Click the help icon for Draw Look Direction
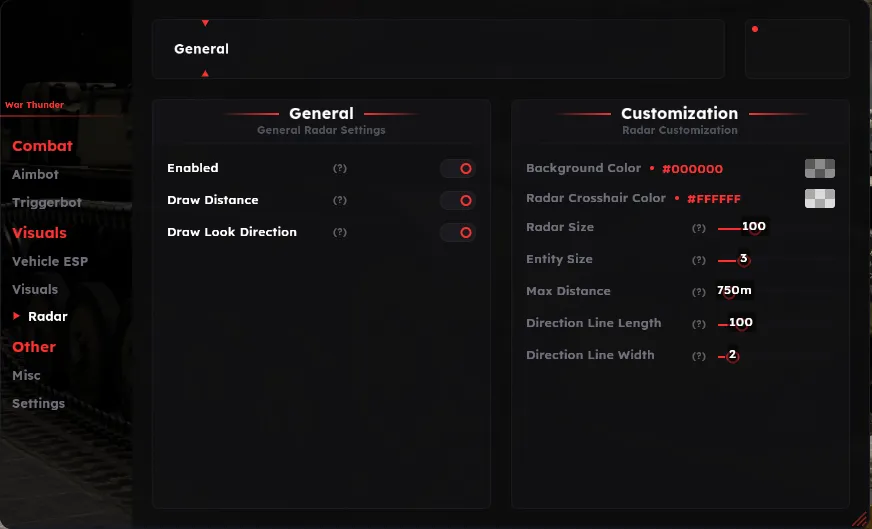This screenshot has height=529, width=872. [x=340, y=233]
